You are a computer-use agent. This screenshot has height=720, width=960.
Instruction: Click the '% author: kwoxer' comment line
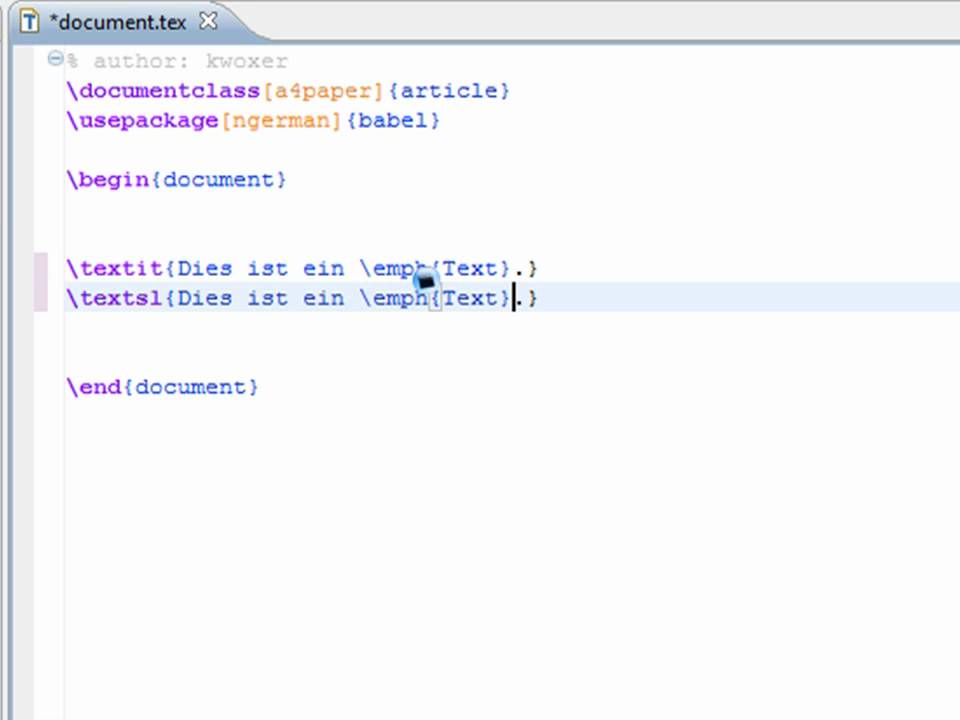[x=177, y=61]
